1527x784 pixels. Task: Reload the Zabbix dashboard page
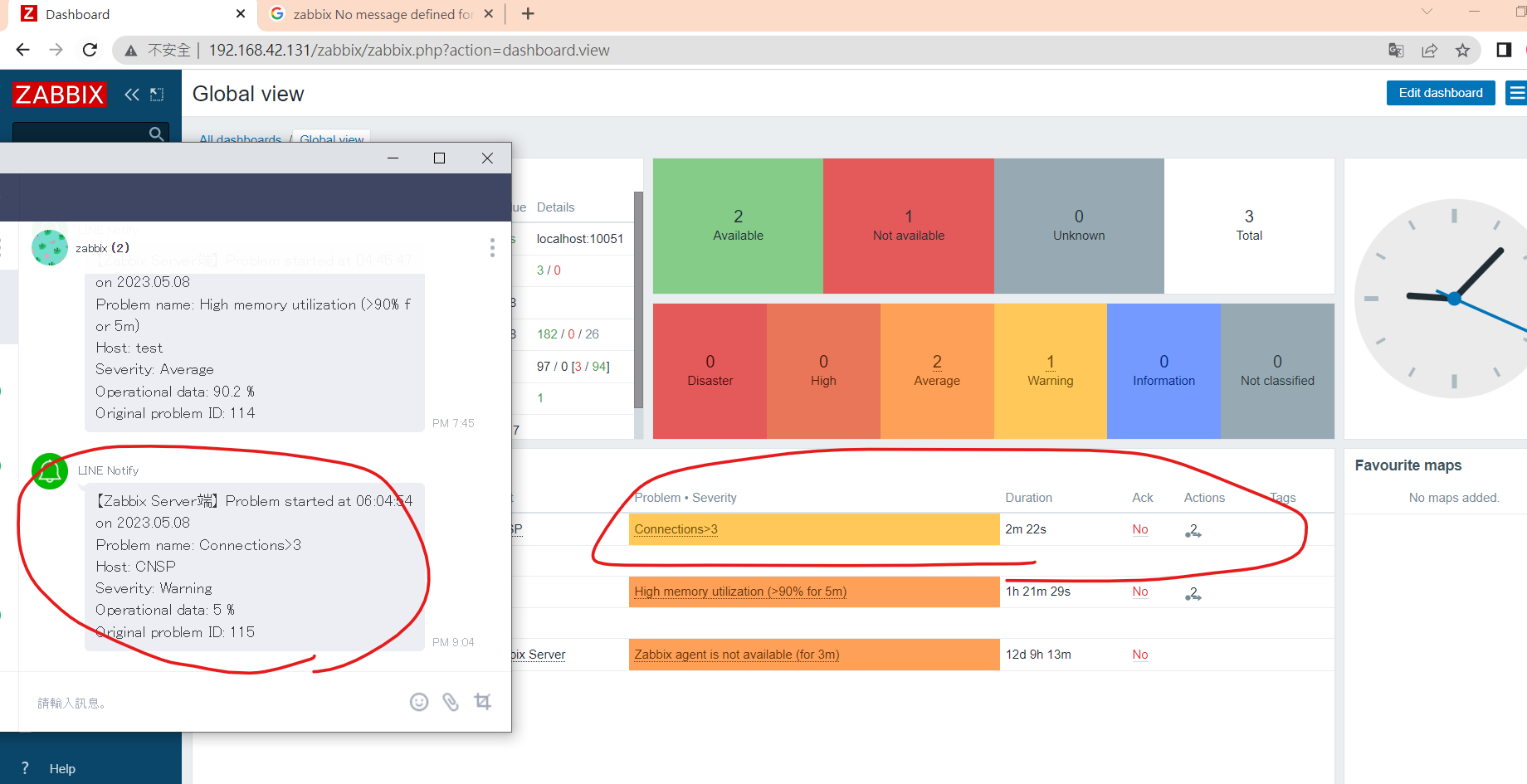pos(90,50)
